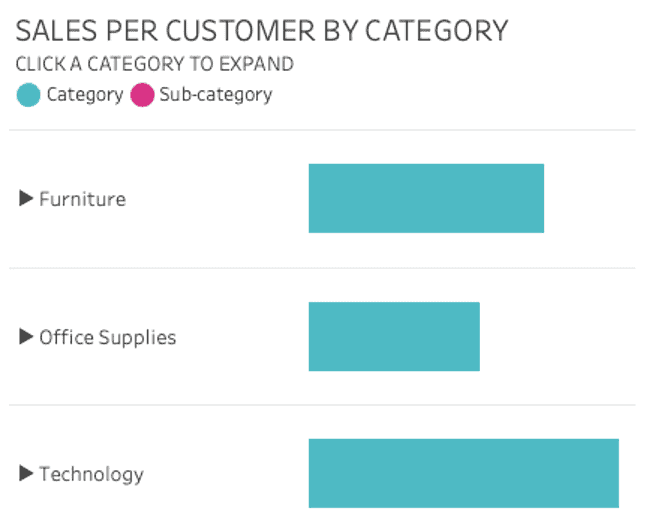Click the Furniture row label
Image resolution: width=646 pixels, height=532 pixels.
pyautogui.click(x=82, y=199)
